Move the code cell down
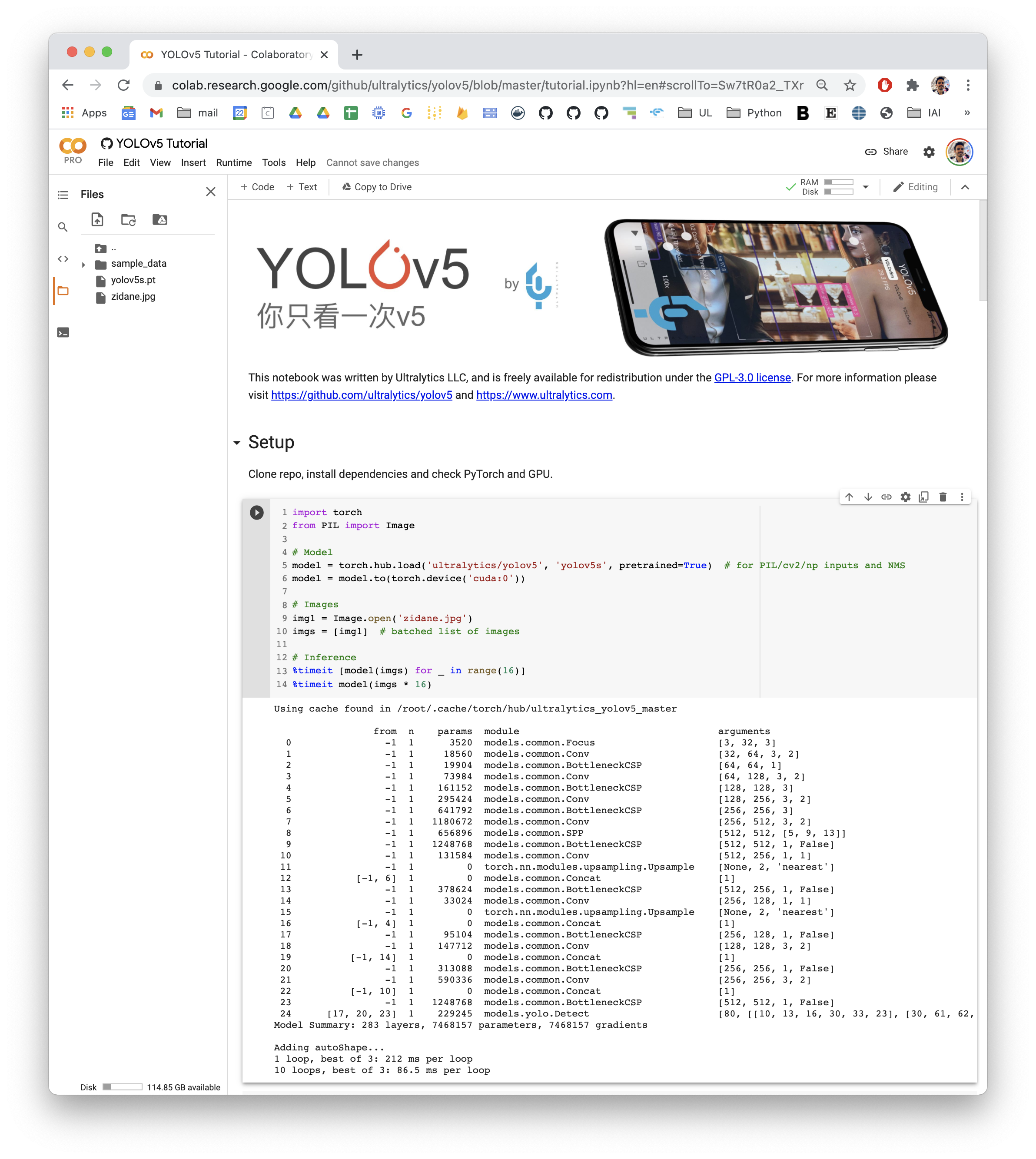Viewport: 1036px width, 1159px height. 867,497
